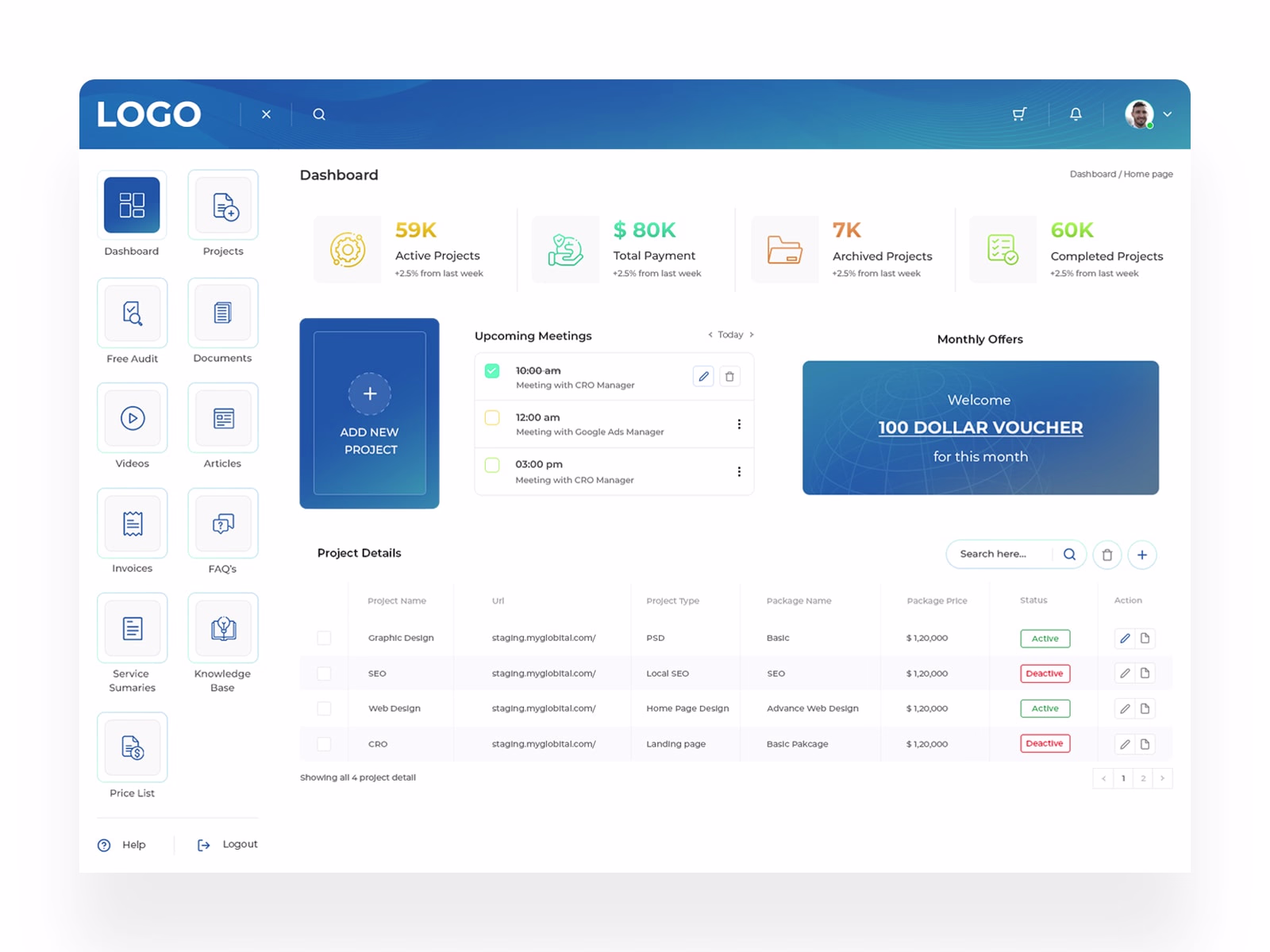Image resolution: width=1270 pixels, height=952 pixels.
Task: Open the Price List
Action: point(132,747)
